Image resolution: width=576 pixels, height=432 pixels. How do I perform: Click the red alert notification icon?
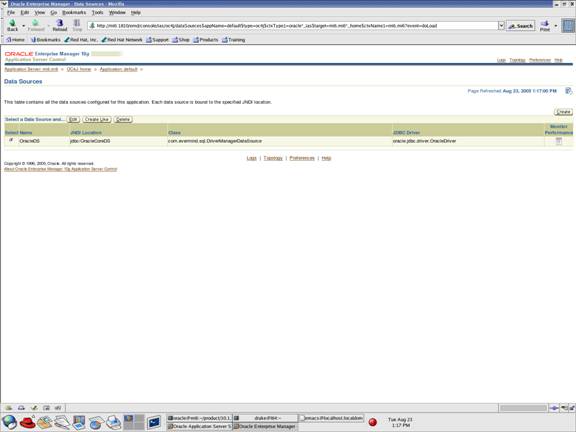372,422
